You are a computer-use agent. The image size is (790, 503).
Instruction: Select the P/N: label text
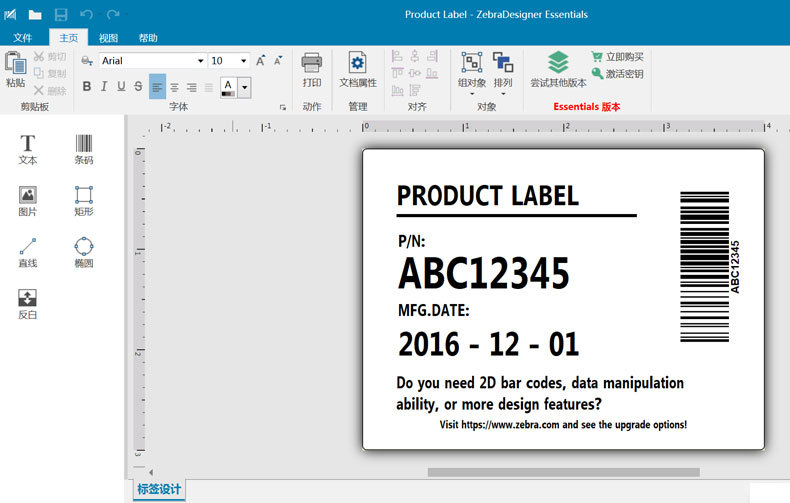[412, 241]
